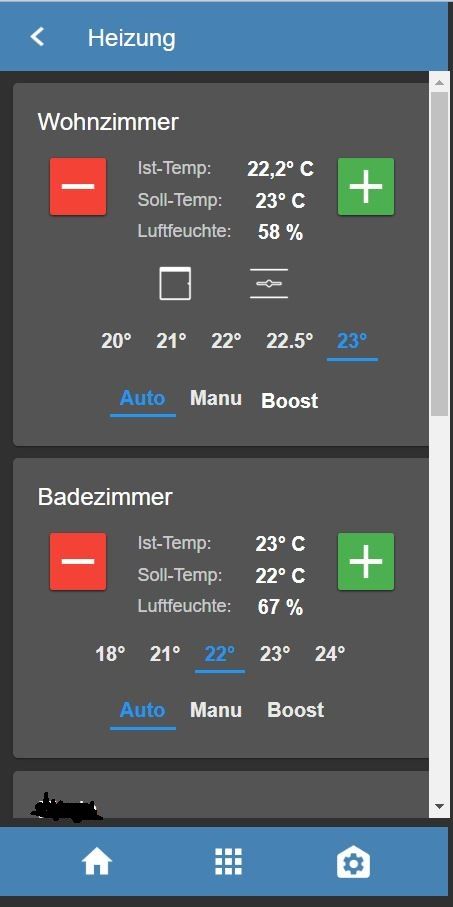
Task: Open the Wohnzimmer valve slider icon
Action: (x=268, y=283)
